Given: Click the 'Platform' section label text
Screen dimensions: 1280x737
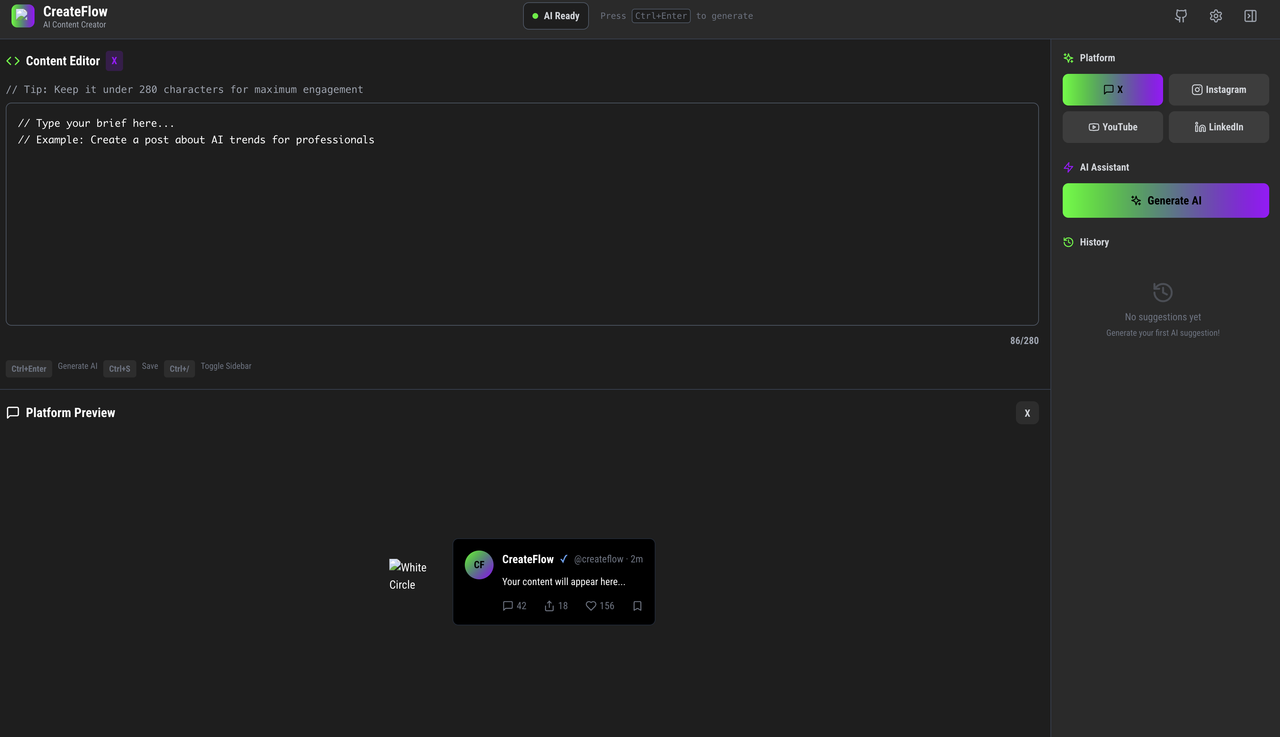Looking at the screenshot, I should point(1097,58).
